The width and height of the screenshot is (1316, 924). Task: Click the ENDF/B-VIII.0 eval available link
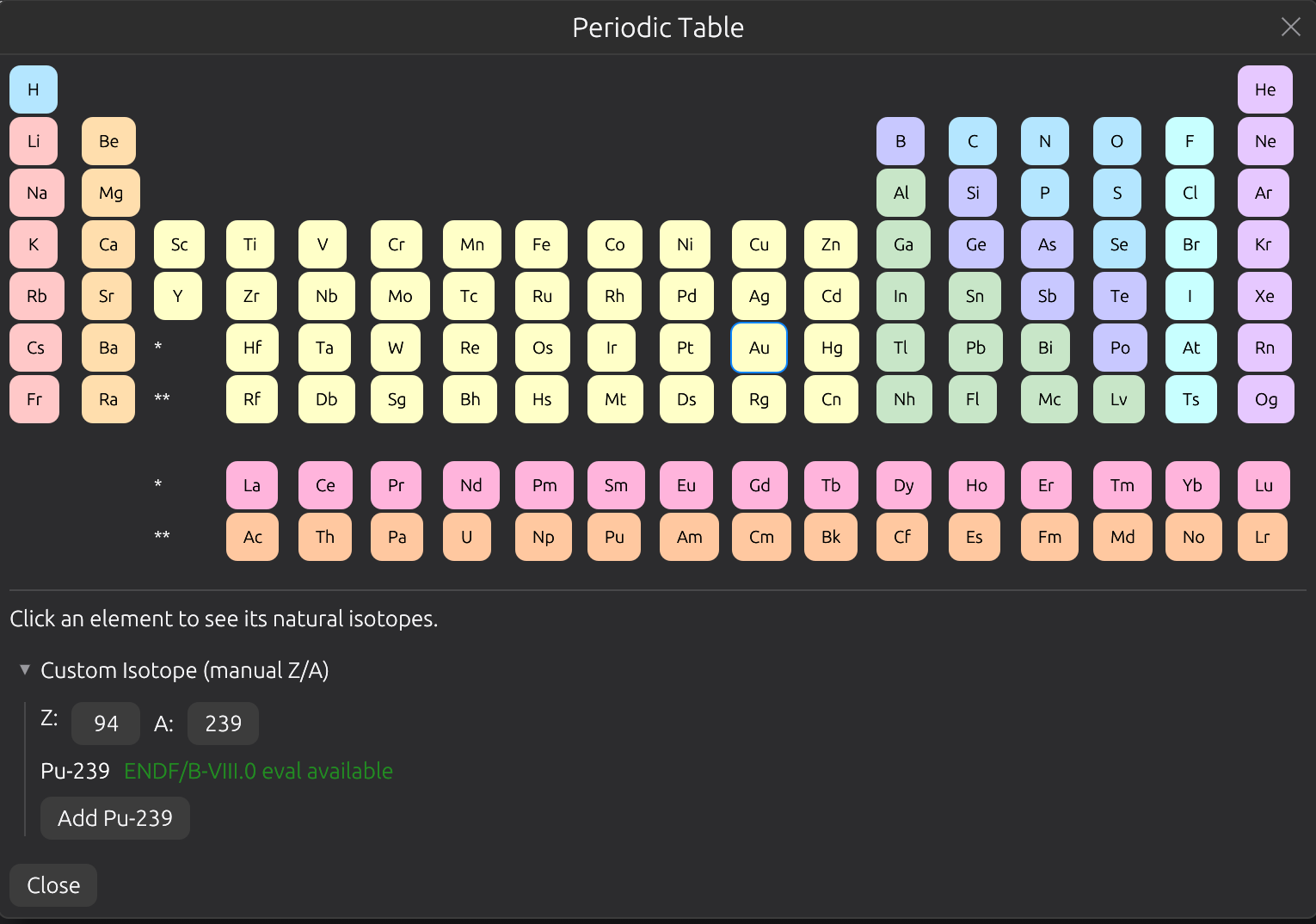[258, 771]
